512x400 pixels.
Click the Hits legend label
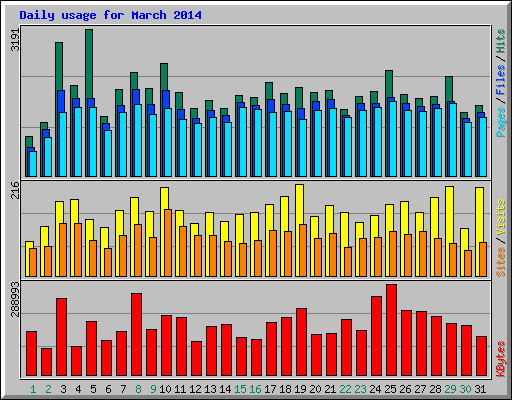(500, 41)
